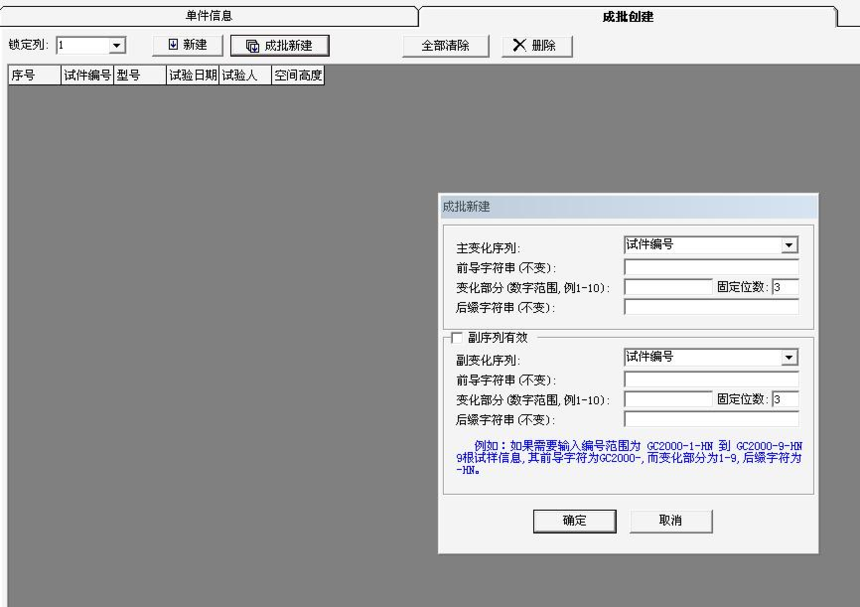This screenshot has height=607, width=860.
Task: Click the secondary 后缀字符串 input field
Action: [711, 419]
